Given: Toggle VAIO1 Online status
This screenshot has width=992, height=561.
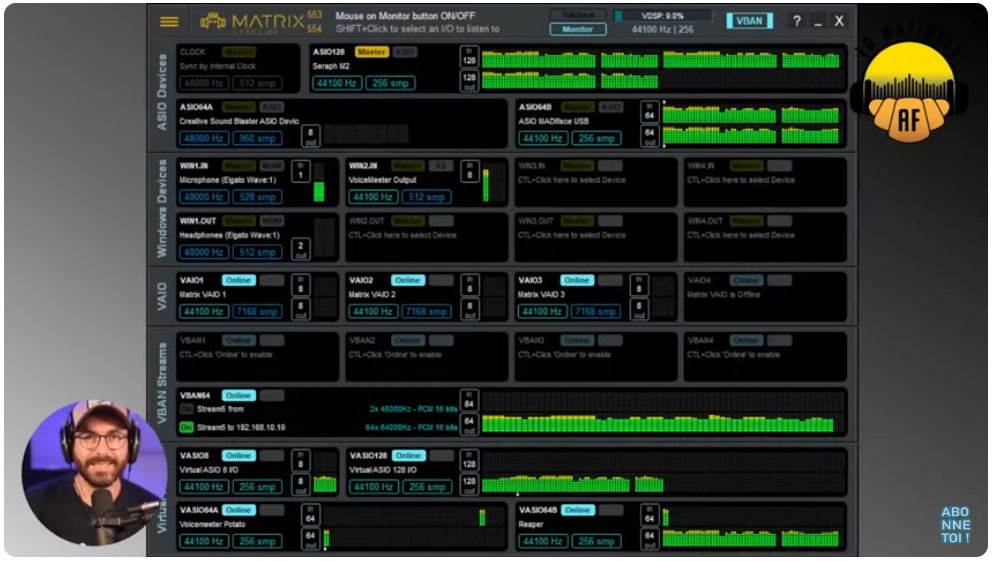Looking at the screenshot, I should tap(239, 280).
